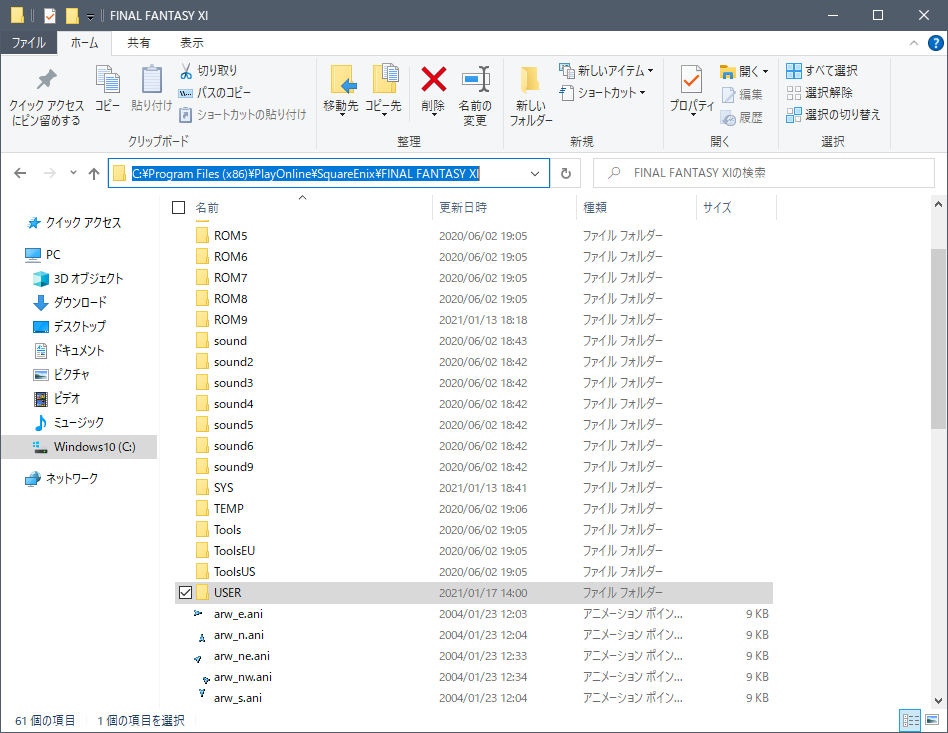Open プロパティ (Properties)
This screenshot has height=733, width=948.
tap(692, 91)
